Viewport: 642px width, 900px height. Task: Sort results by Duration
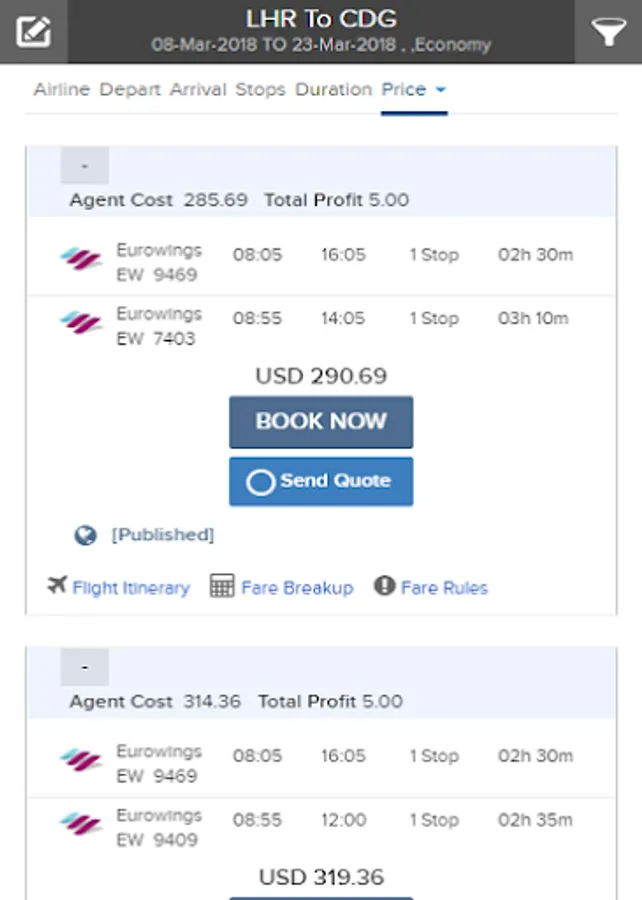[333, 90]
